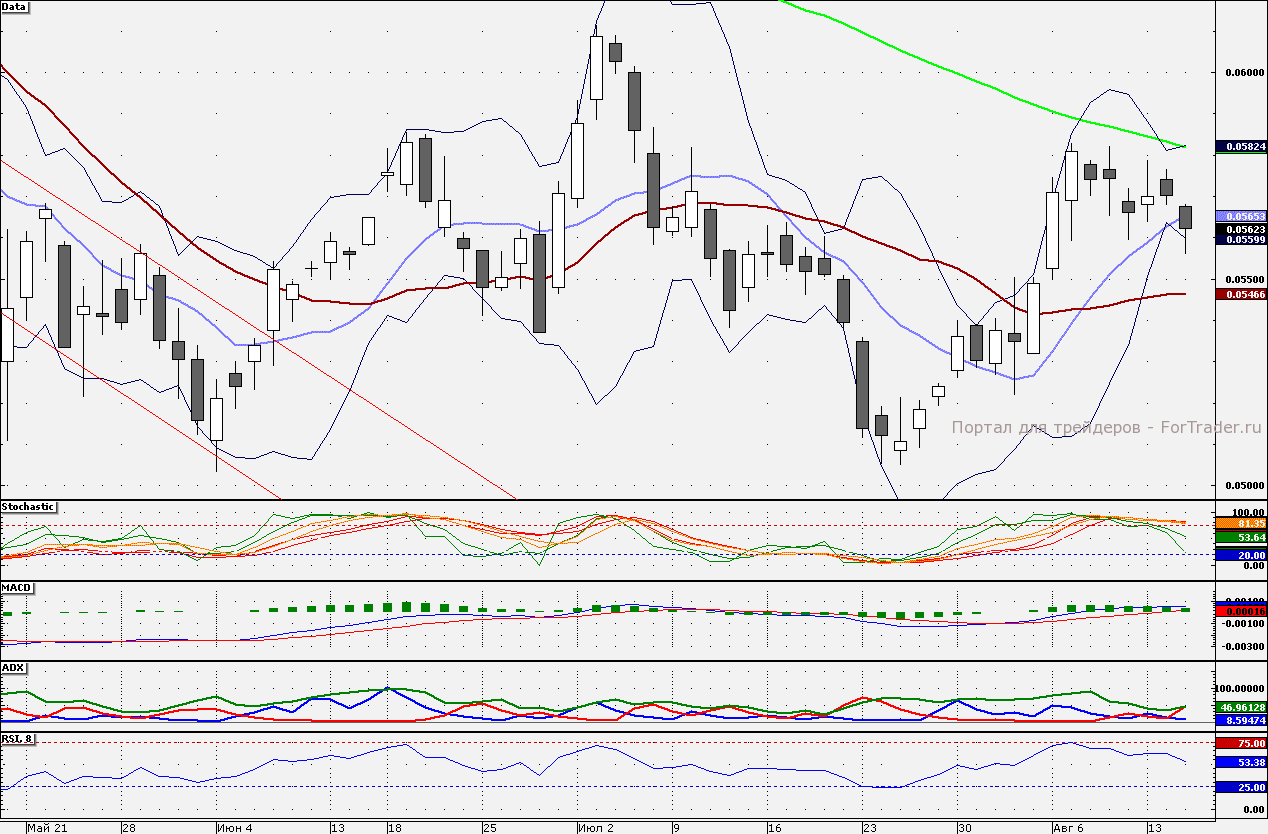Click the 25 date label on time axis
Image resolution: width=1268 pixels, height=834 pixels.
[489, 828]
